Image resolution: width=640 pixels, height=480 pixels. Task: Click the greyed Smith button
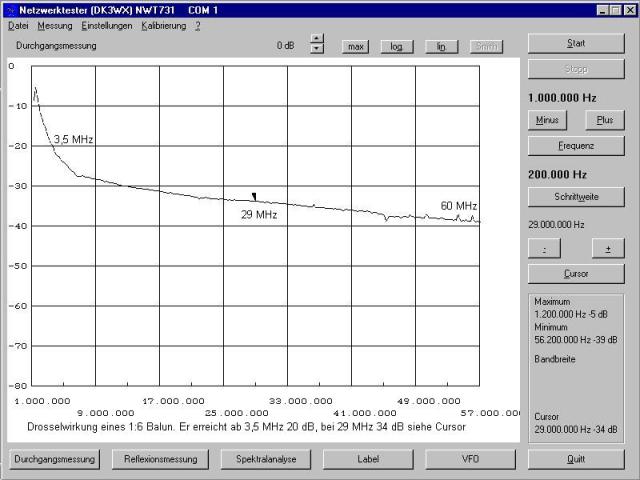[x=486, y=47]
